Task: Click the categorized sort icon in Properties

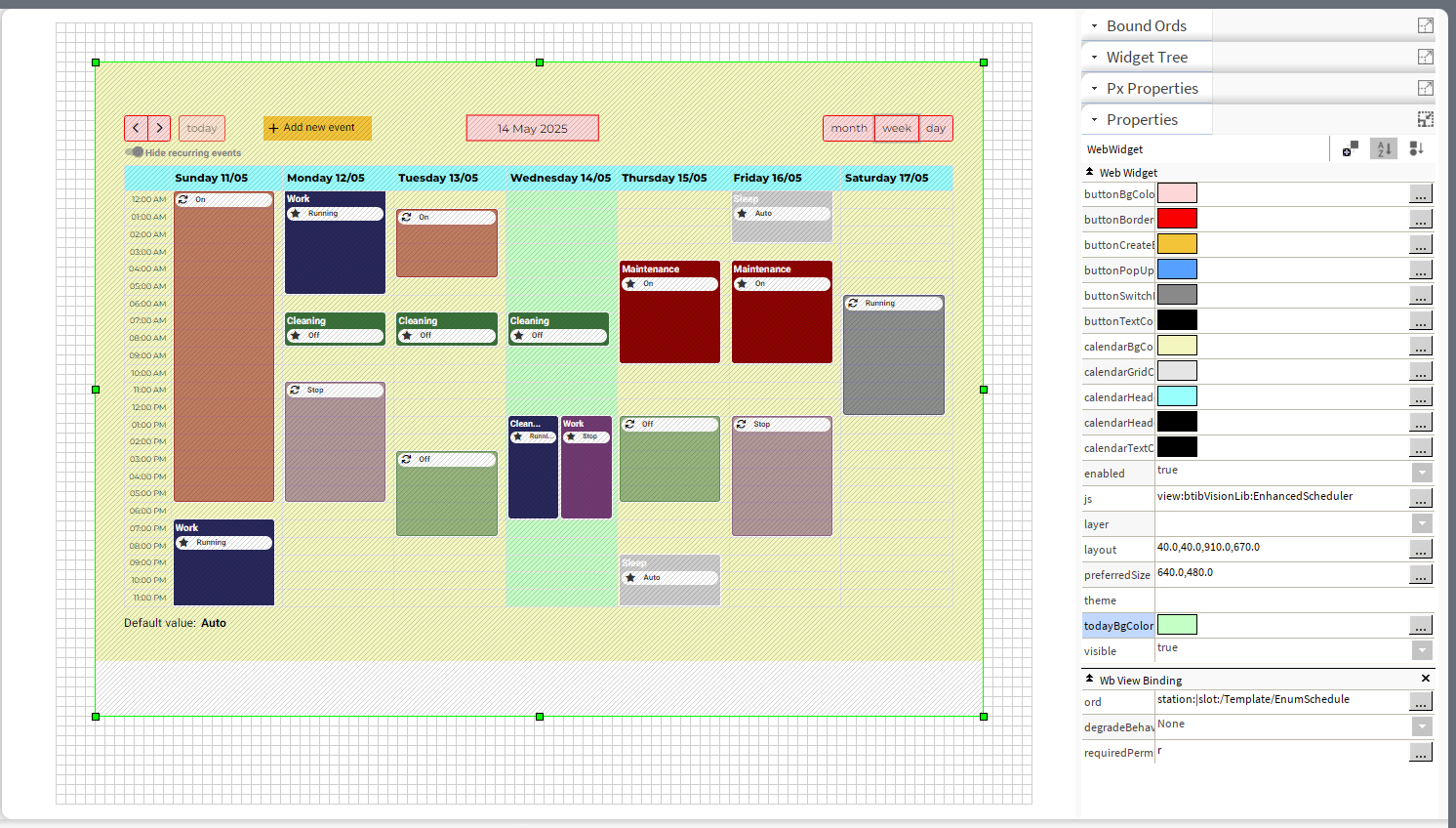Action: coord(1416,148)
